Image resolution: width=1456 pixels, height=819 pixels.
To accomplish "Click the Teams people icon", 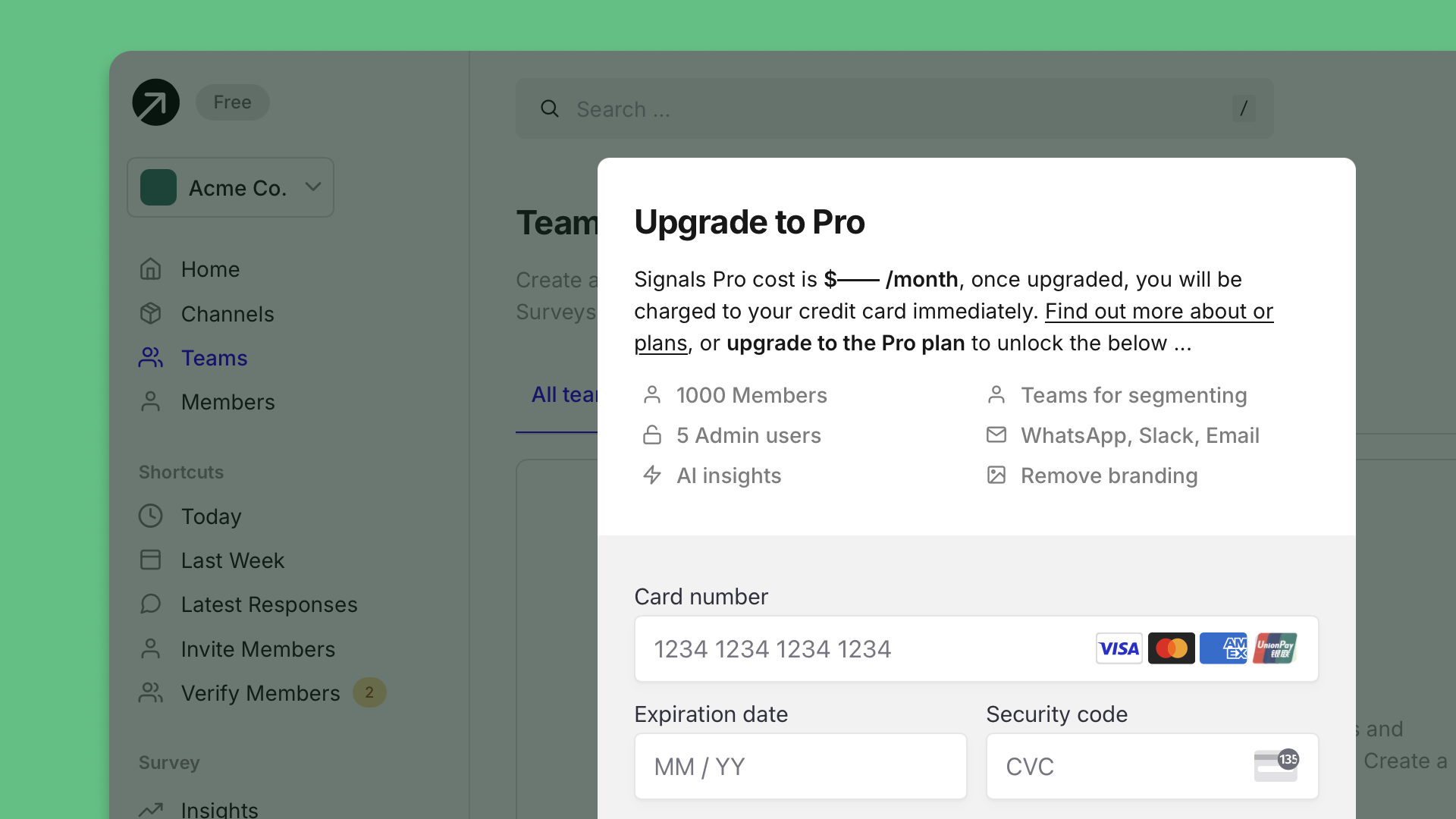I will pyautogui.click(x=151, y=358).
